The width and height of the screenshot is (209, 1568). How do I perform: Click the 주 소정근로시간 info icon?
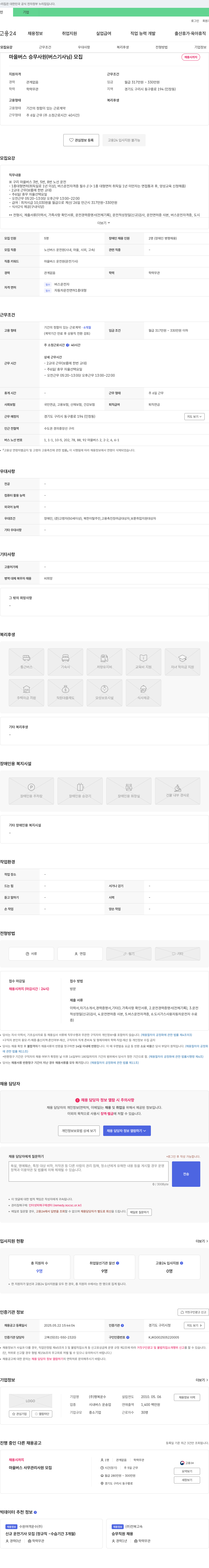coord(68,345)
